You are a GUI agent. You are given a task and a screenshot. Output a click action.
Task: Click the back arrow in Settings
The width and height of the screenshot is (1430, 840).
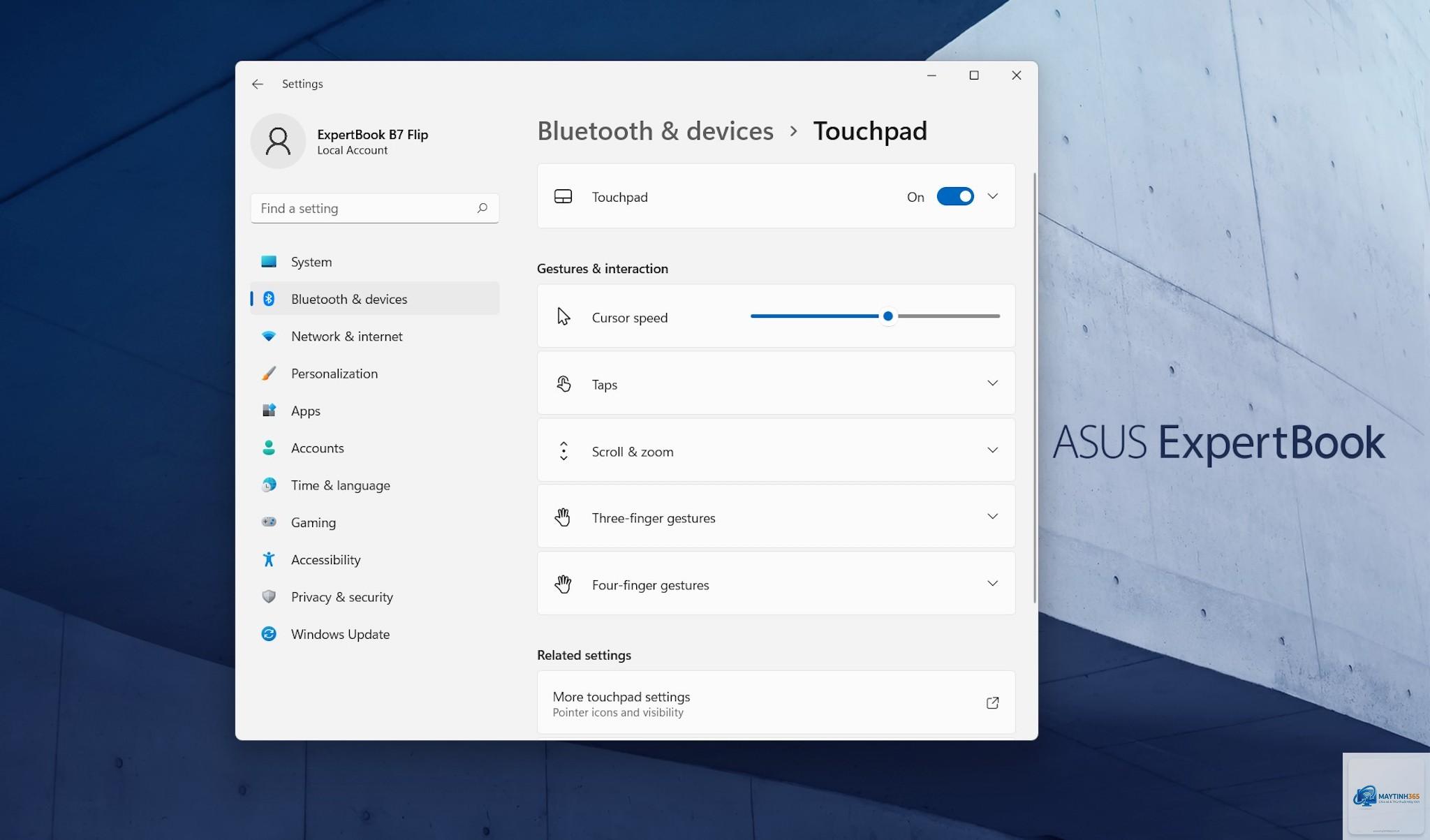pyautogui.click(x=258, y=84)
